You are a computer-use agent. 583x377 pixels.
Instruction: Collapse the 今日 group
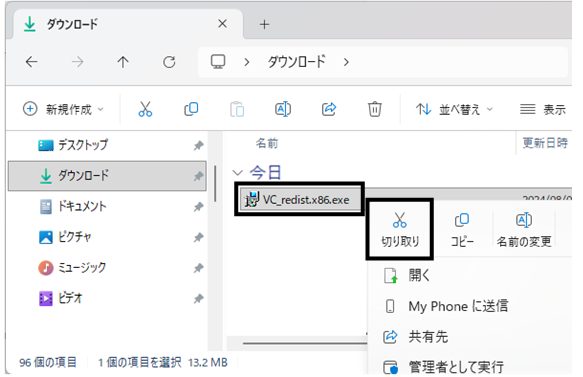pos(237,173)
